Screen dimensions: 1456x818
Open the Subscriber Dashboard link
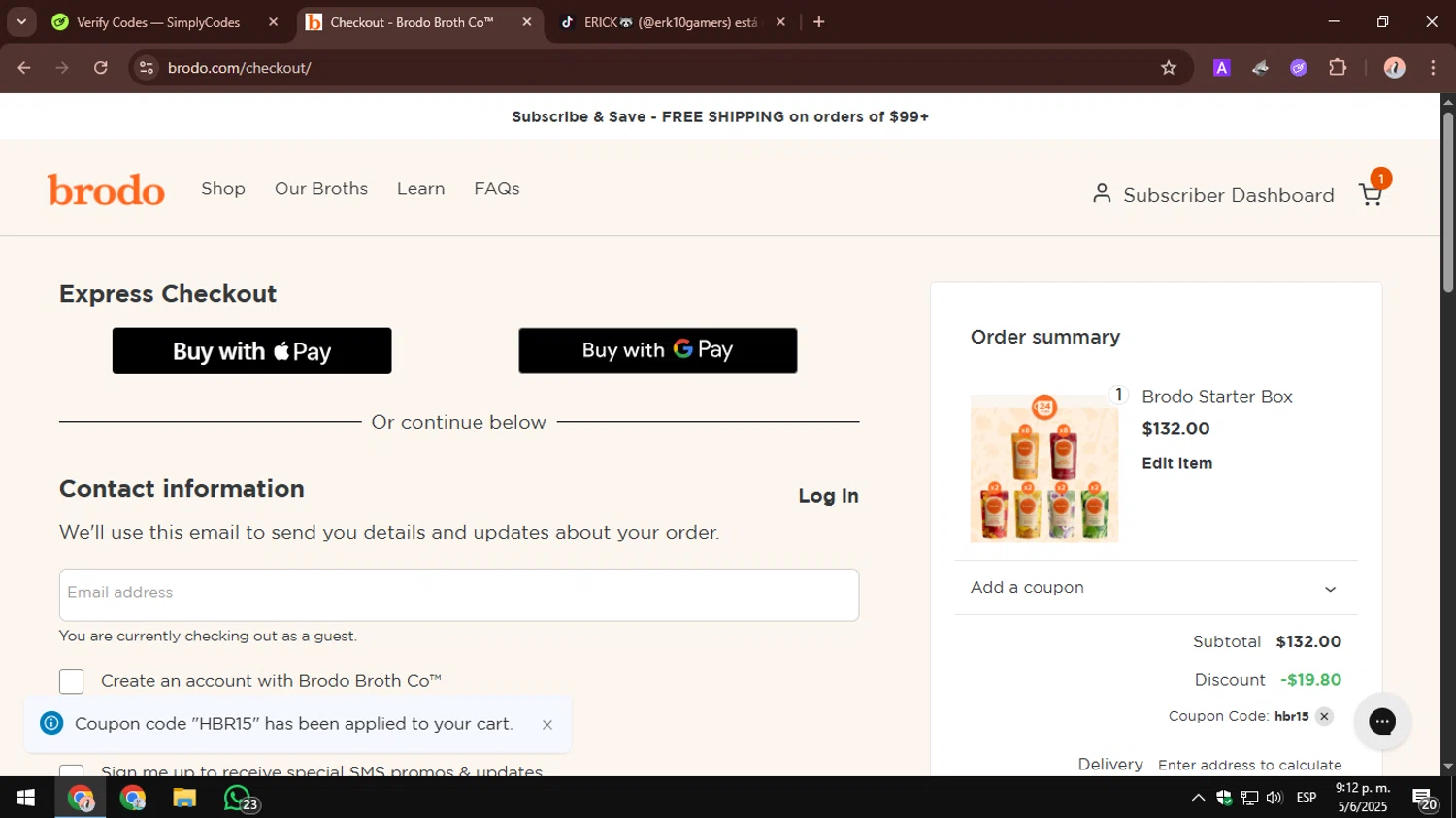click(1228, 195)
